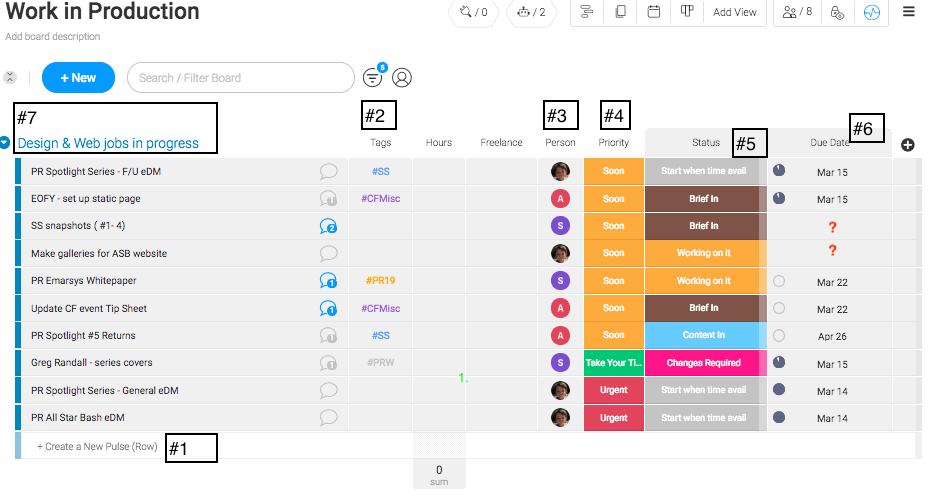Image resolution: width=938 pixels, height=499 pixels.
Task: Toggle deadline indicator for Greg Randall row
Action: [779, 362]
